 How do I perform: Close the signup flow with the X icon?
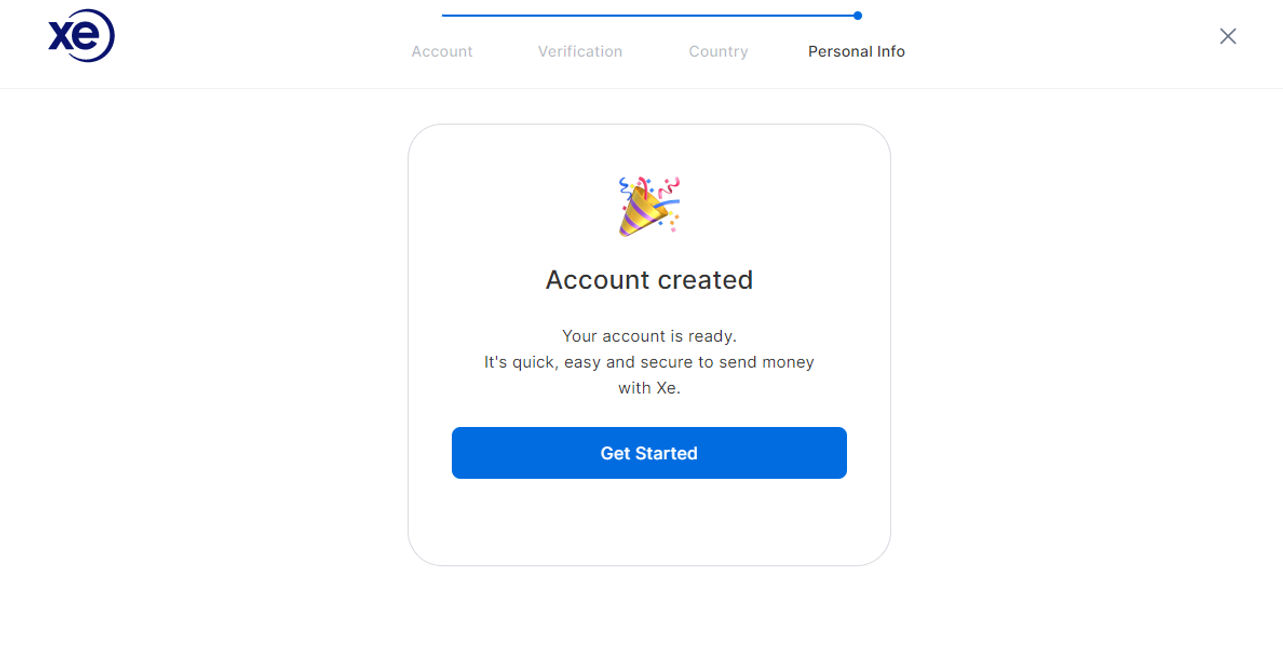point(1228,37)
